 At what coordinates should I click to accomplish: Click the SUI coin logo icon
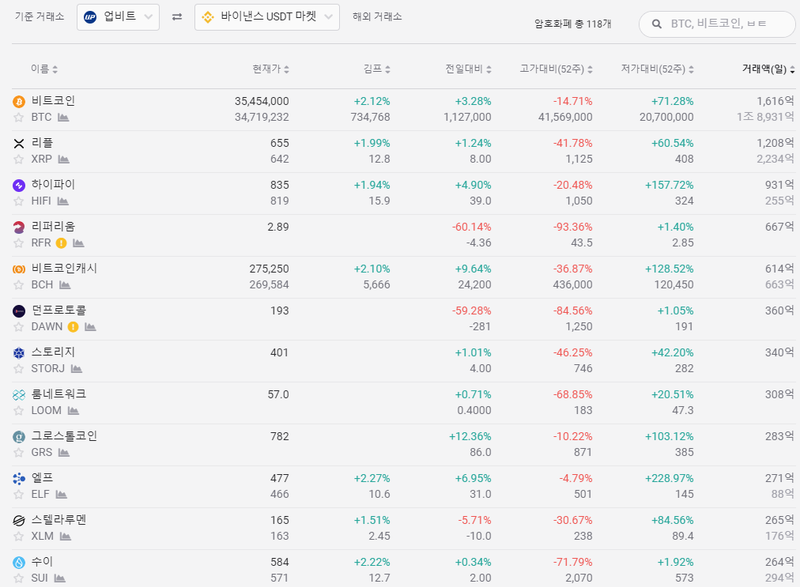(19, 562)
